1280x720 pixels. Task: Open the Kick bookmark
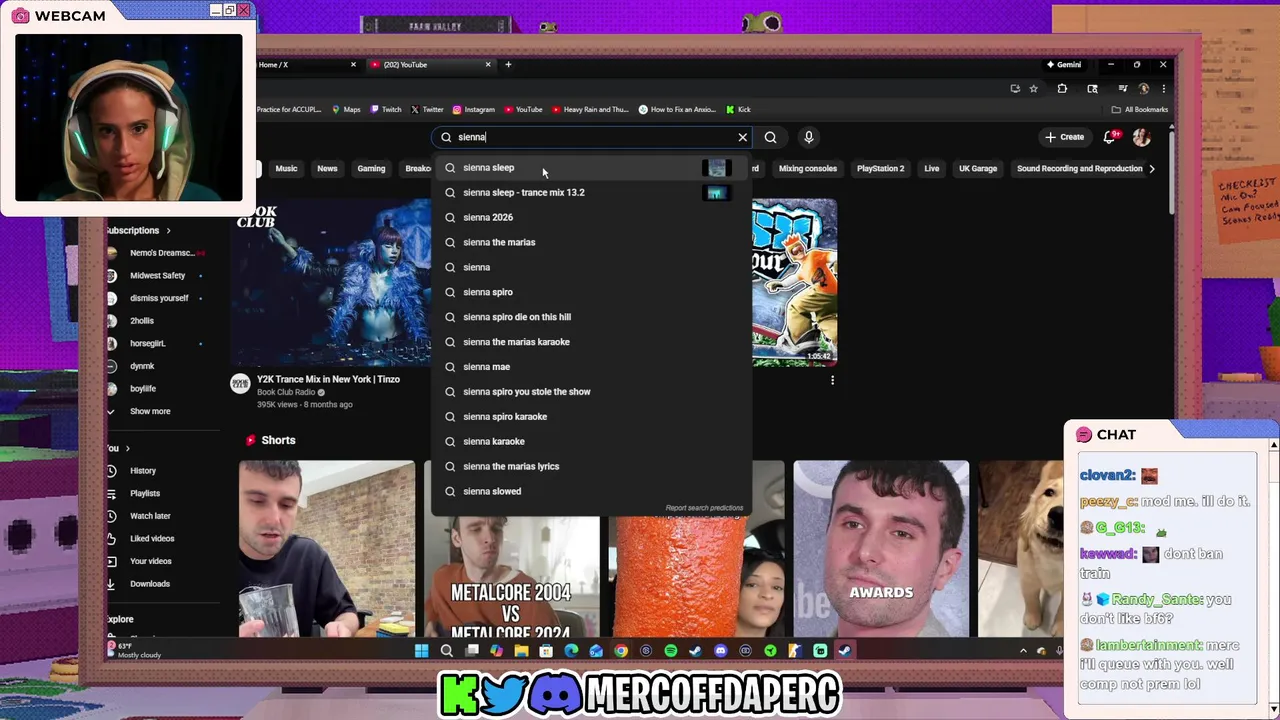click(x=738, y=110)
